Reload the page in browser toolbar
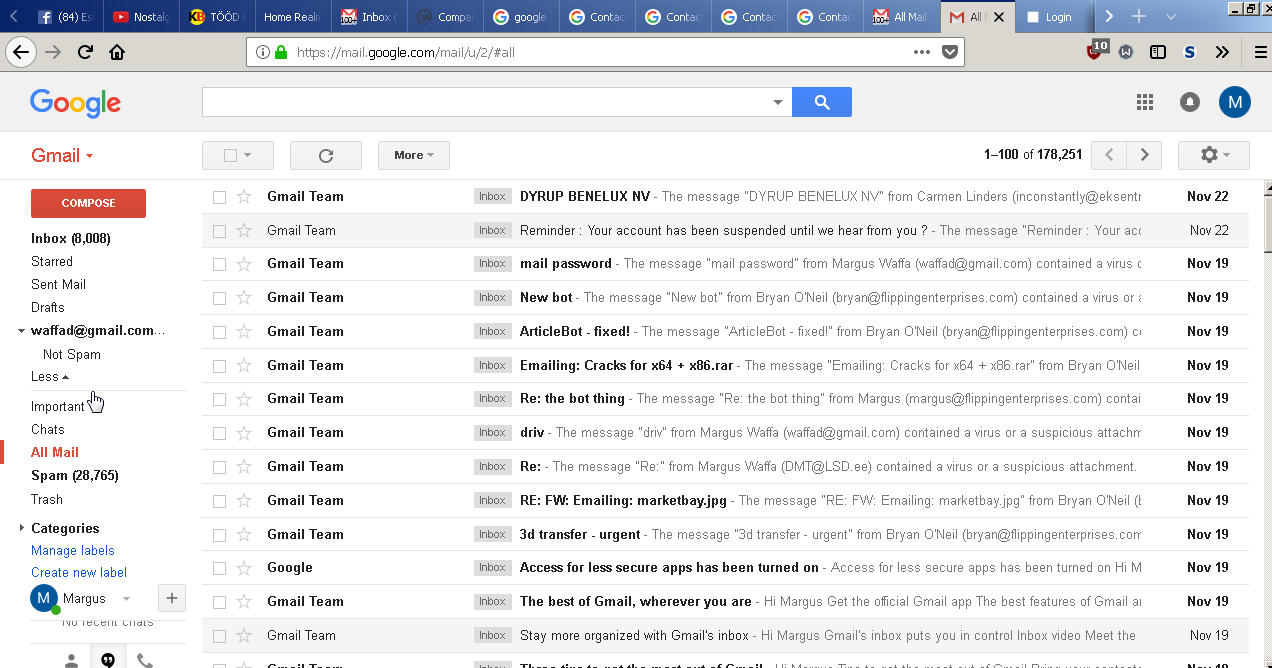Image resolution: width=1272 pixels, height=668 pixels. pos(85,52)
